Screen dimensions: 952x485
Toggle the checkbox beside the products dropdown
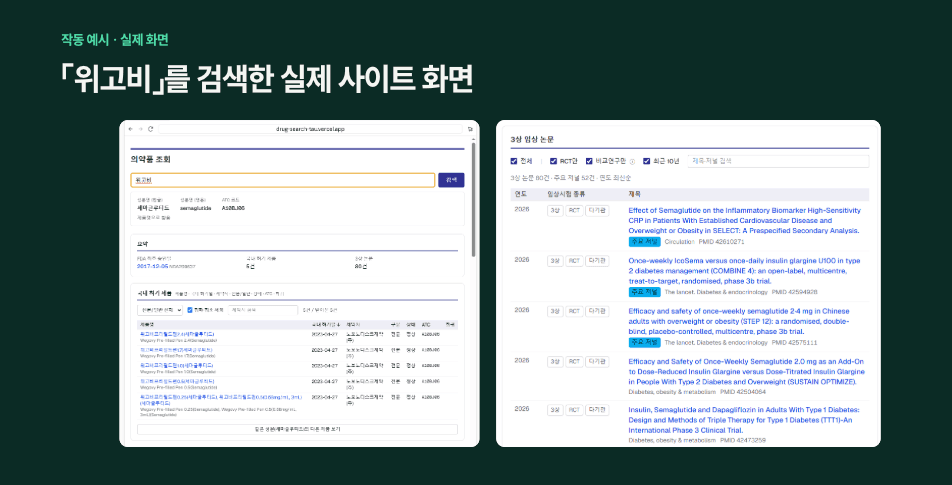pyautogui.click(x=190, y=310)
